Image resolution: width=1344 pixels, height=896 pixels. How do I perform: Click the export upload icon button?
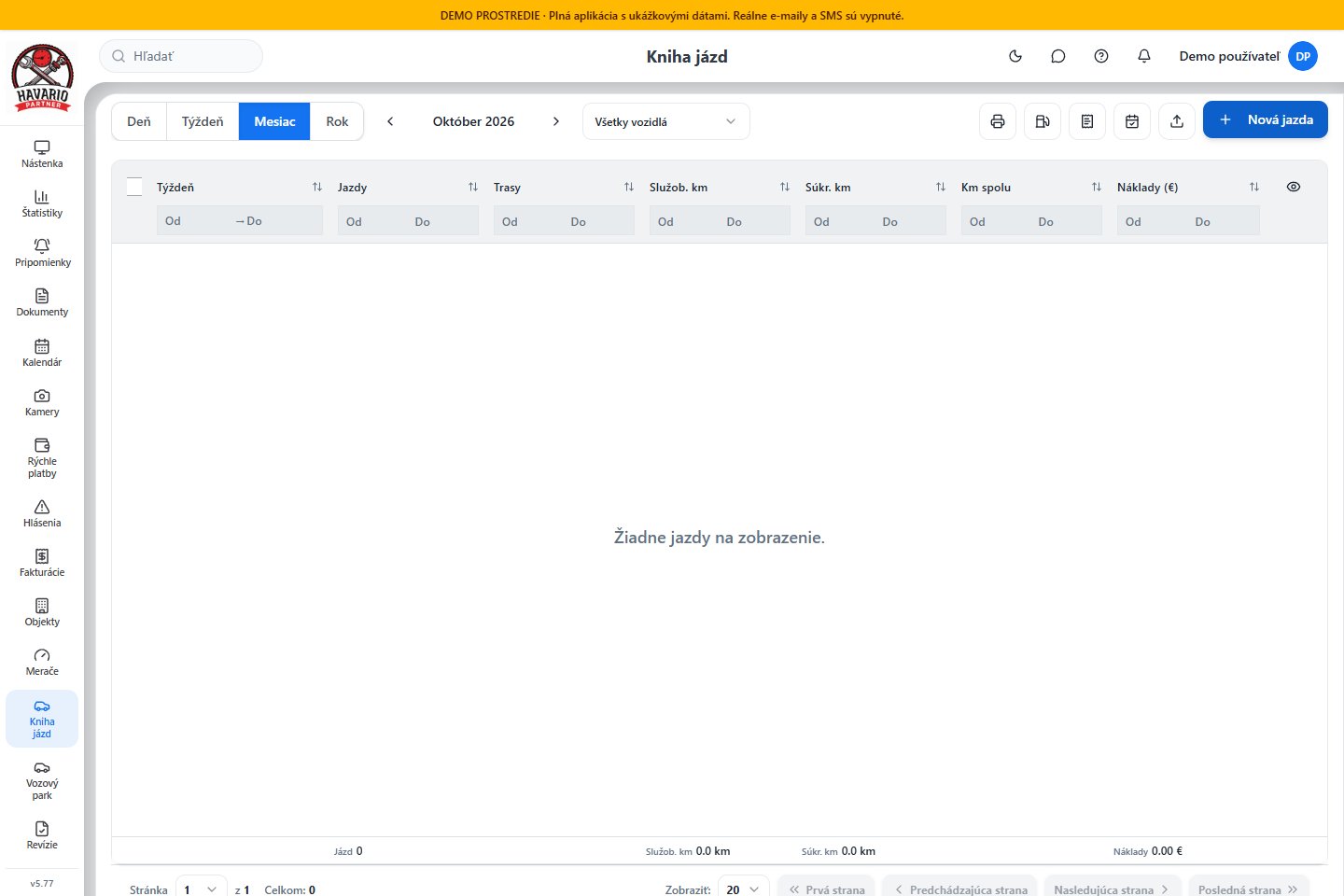[x=1177, y=121]
